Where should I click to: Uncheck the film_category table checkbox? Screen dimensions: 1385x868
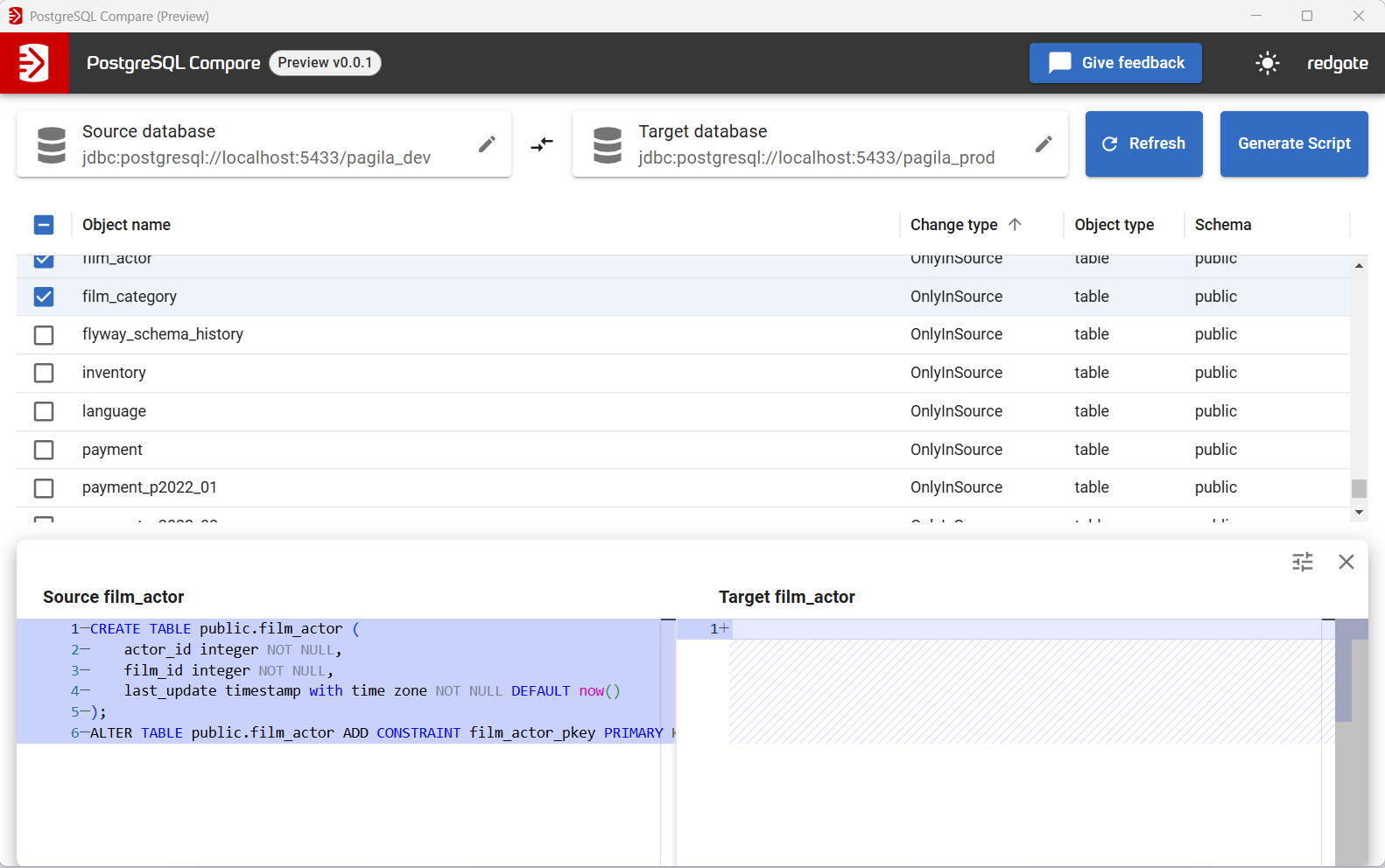pyautogui.click(x=44, y=297)
